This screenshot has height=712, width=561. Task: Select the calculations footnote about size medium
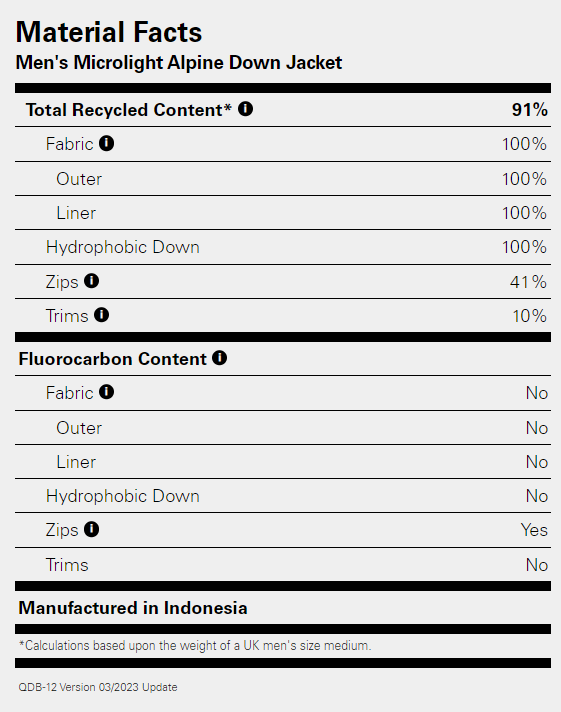pyautogui.click(x=195, y=646)
